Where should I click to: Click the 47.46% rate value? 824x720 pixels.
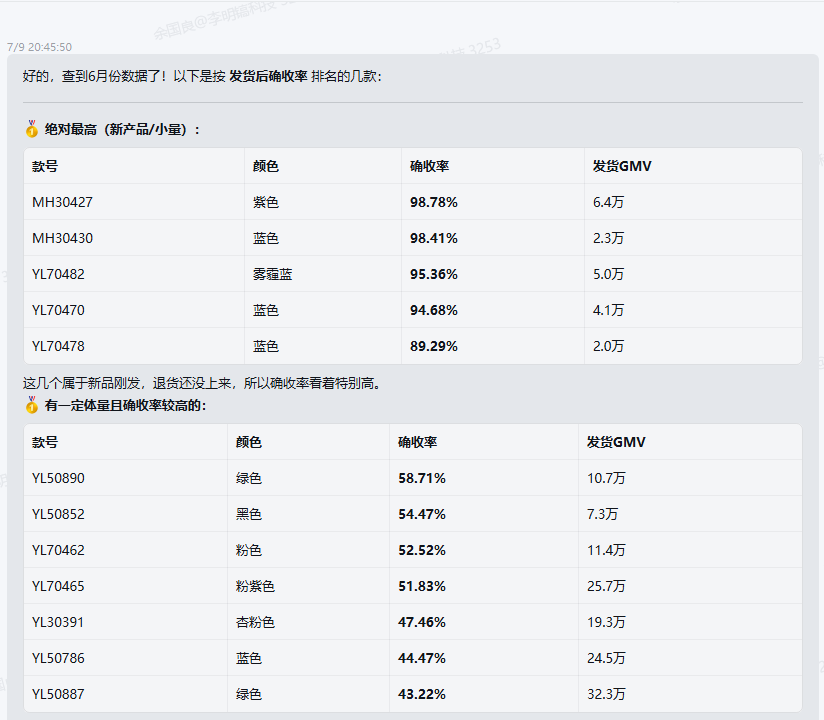coord(421,622)
